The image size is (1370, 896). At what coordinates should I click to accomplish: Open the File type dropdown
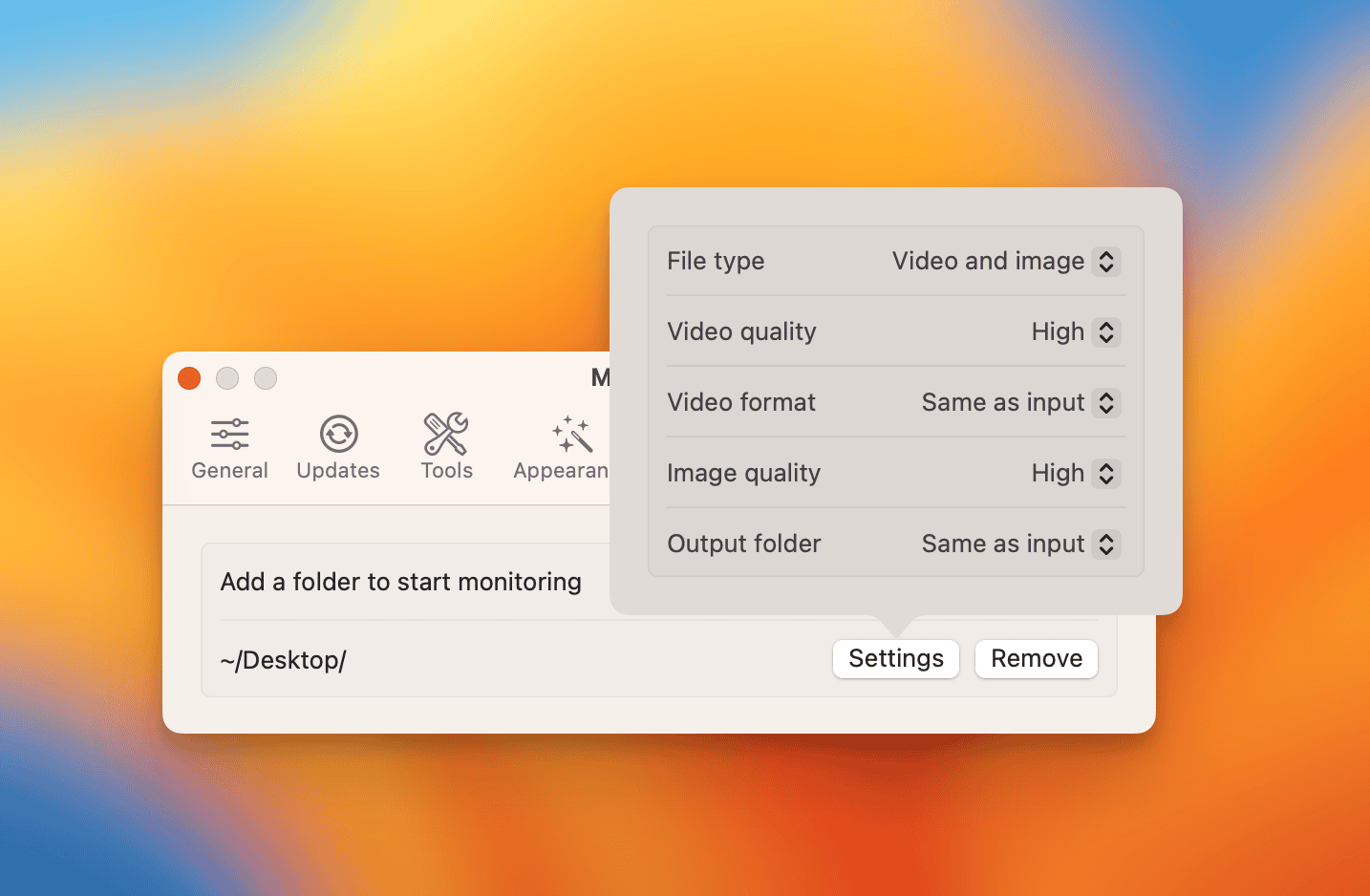coord(1105,262)
